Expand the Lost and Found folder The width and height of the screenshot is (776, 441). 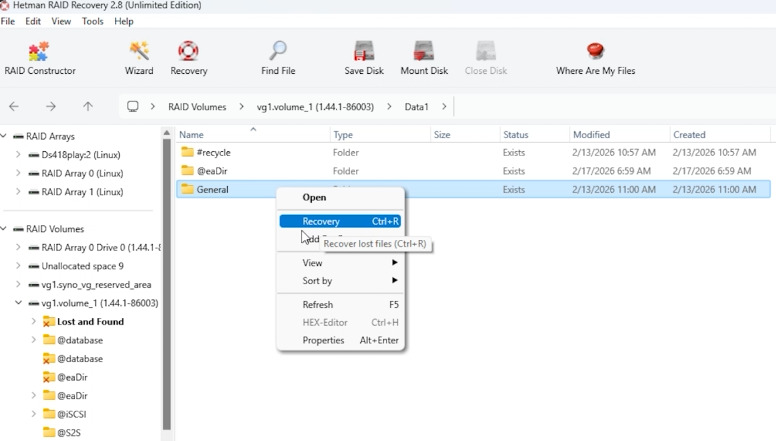point(34,321)
